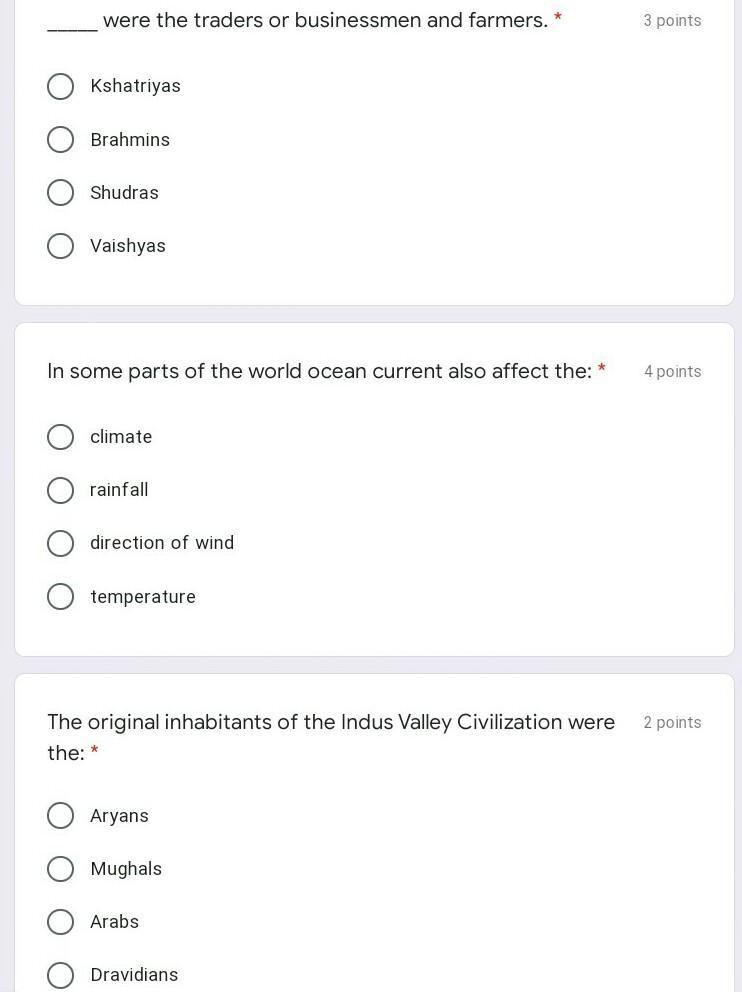This screenshot has width=742, height=992.
Task: Select Dravidians as the answer
Action: click(60, 975)
